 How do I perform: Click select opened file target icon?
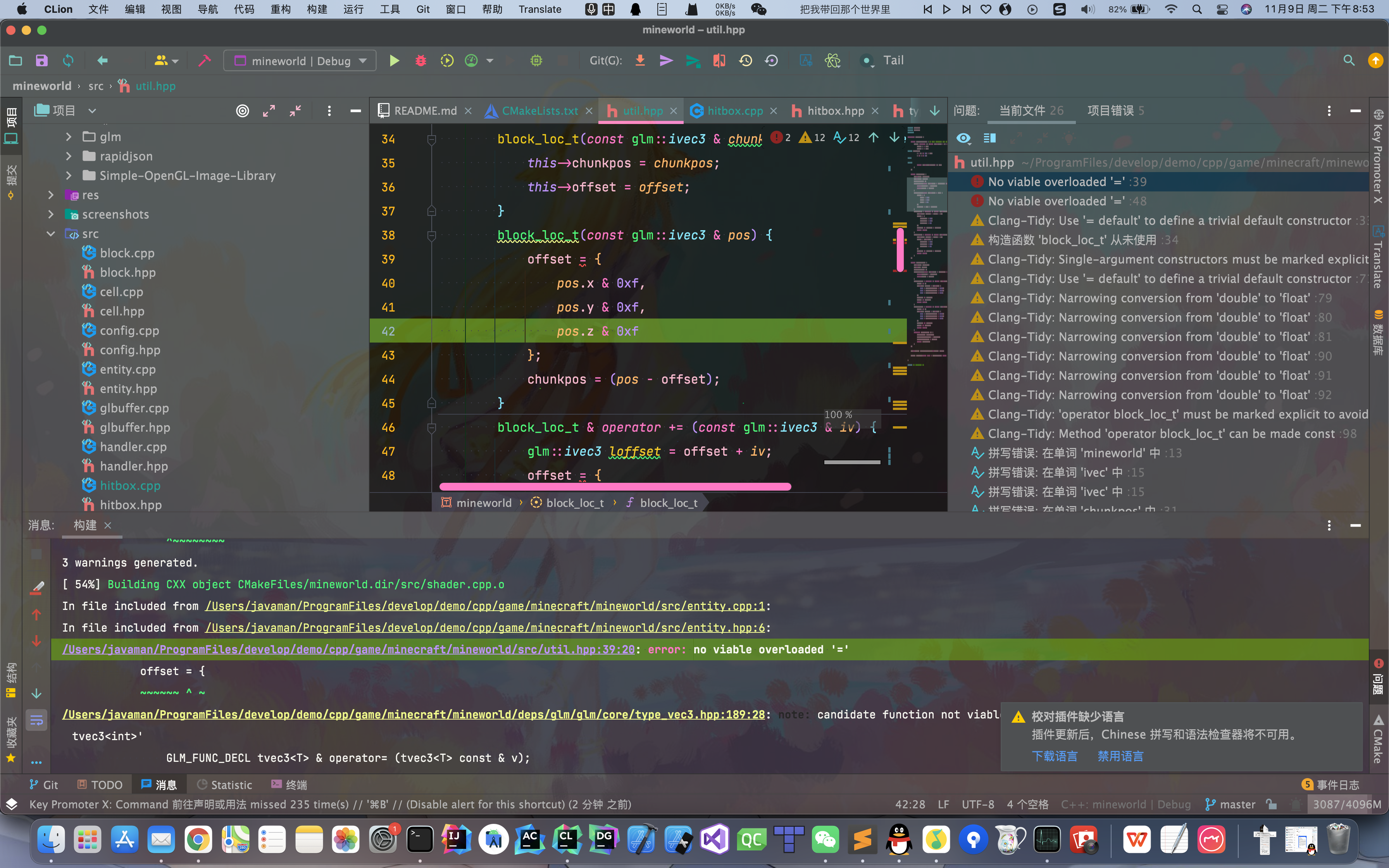tap(243, 111)
